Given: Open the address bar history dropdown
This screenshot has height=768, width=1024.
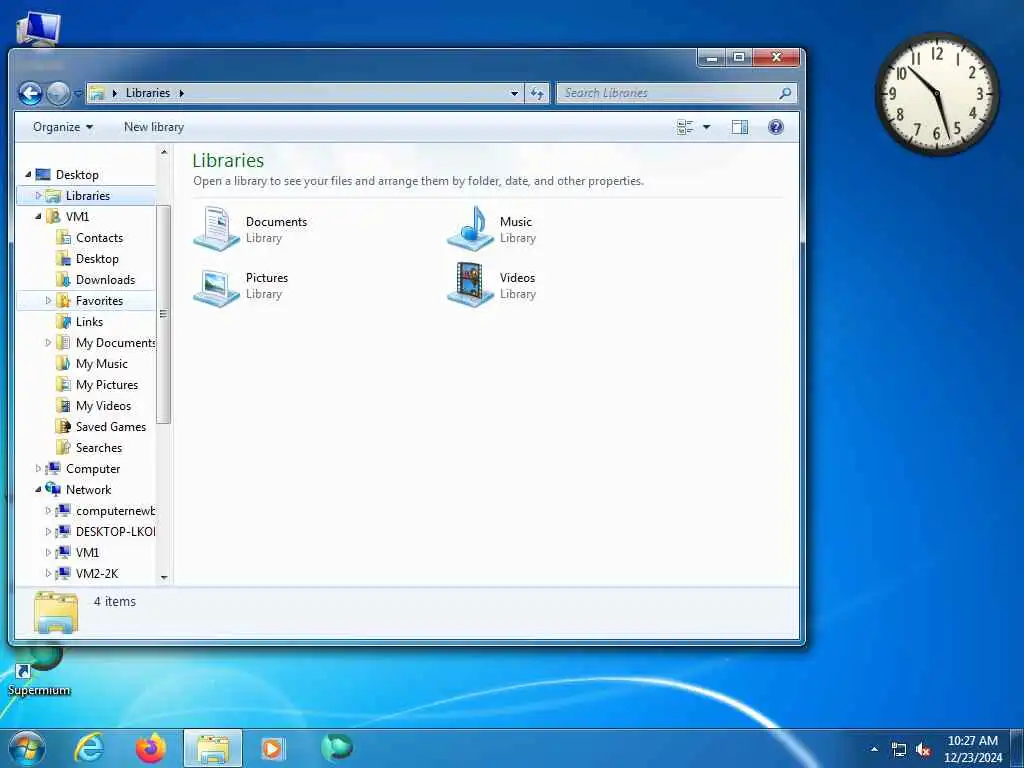Looking at the screenshot, I should click(x=515, y=93).
